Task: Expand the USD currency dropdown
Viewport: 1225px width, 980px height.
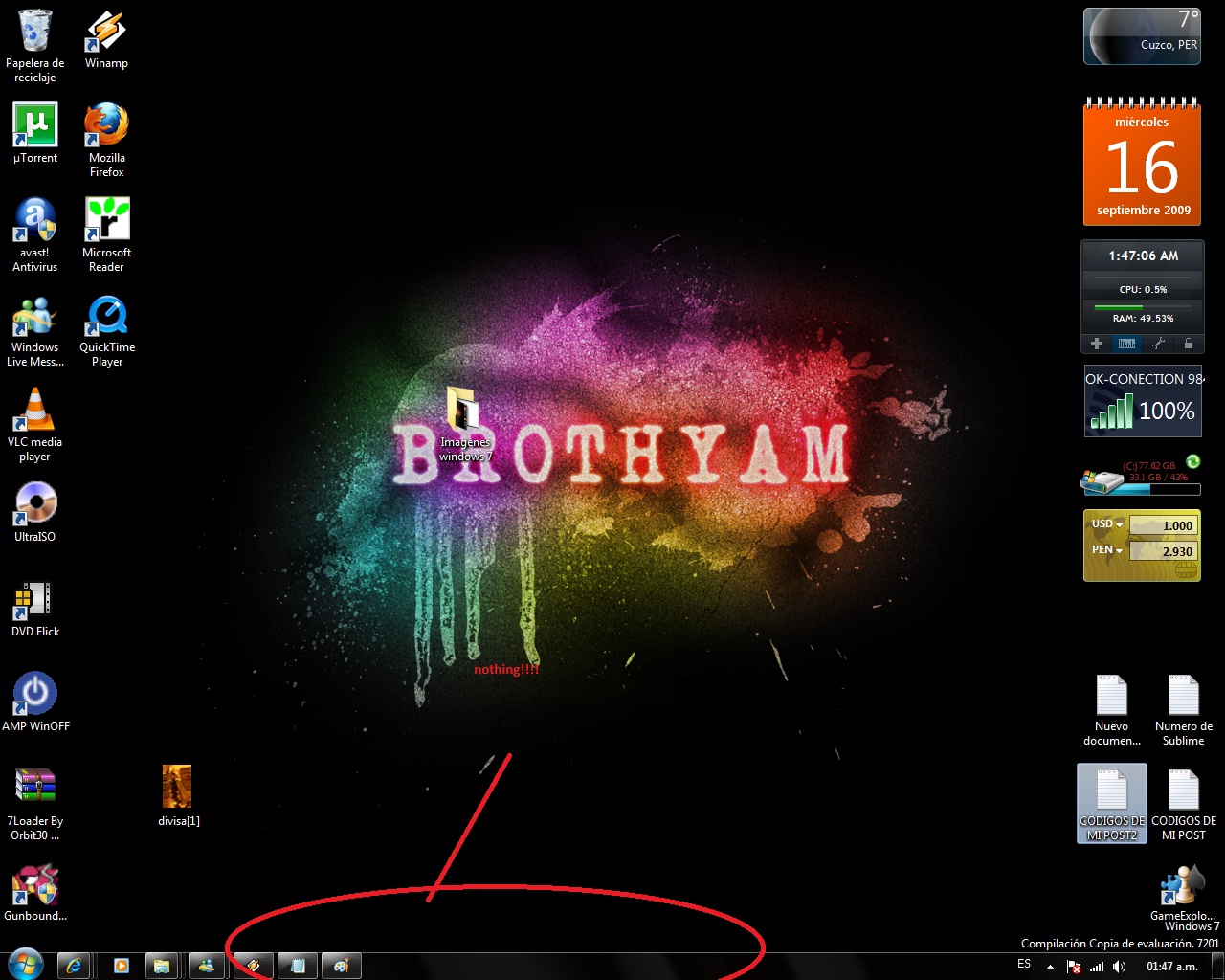Action: click(1107, 524)
